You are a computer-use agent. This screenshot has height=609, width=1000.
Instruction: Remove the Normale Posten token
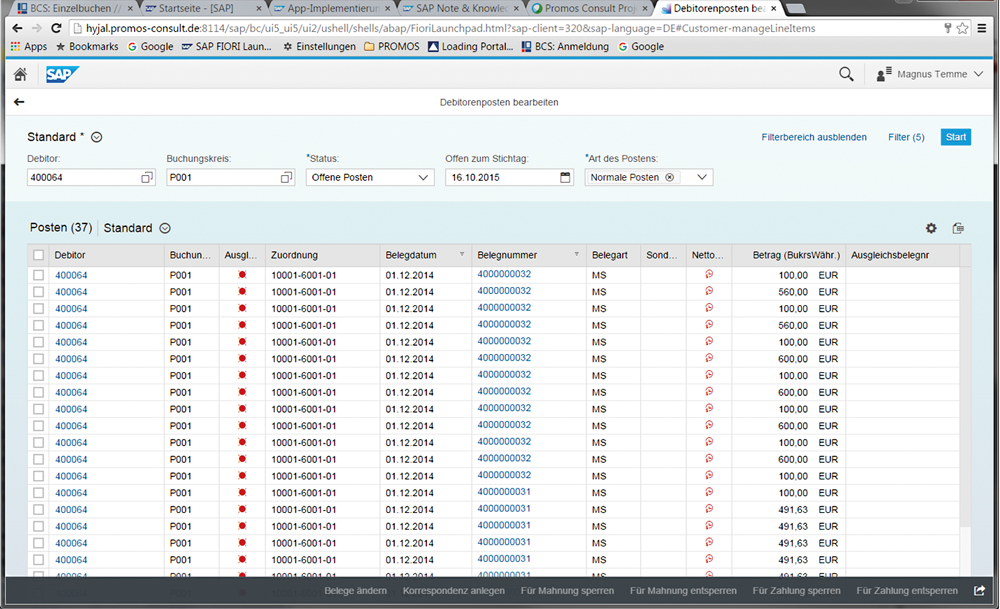[670, 177]
